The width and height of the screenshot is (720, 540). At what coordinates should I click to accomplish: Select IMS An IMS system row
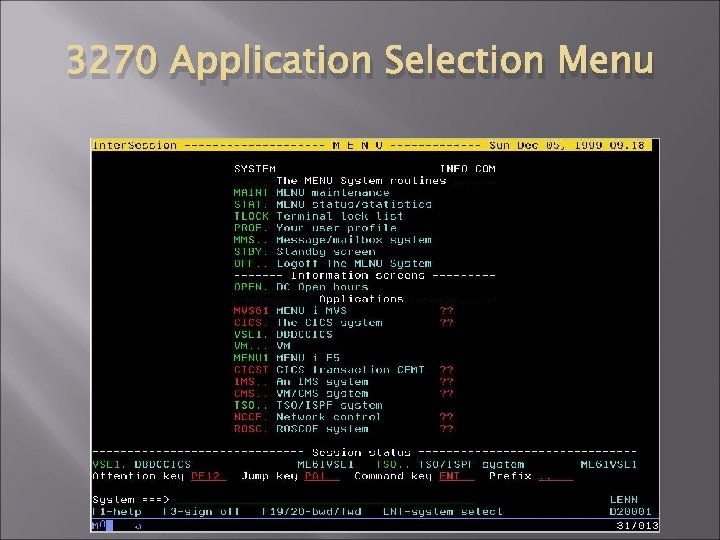pos(343,382)
